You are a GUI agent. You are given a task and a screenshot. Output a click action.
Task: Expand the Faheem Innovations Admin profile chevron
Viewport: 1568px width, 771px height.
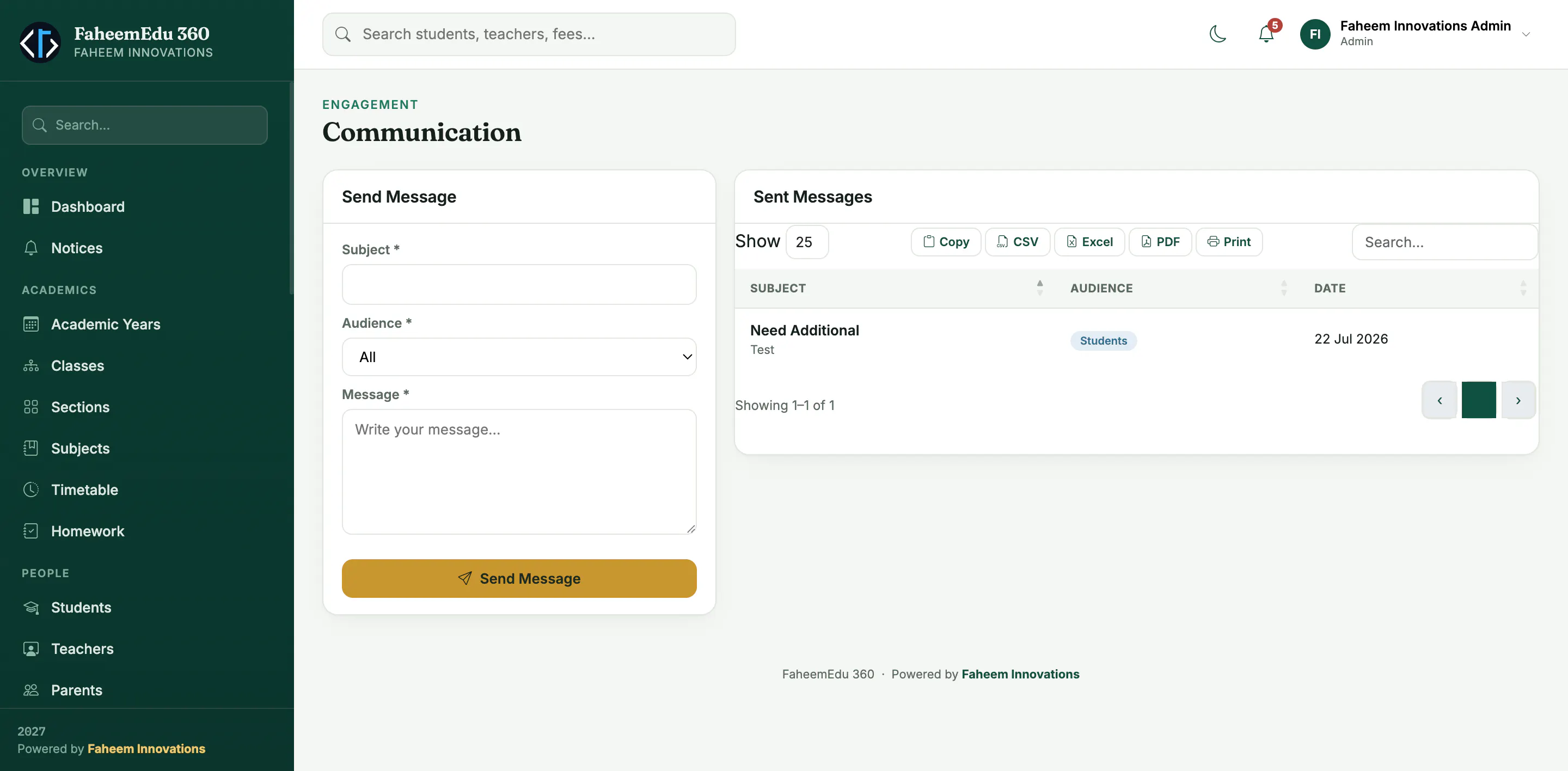coord(1526,34)
